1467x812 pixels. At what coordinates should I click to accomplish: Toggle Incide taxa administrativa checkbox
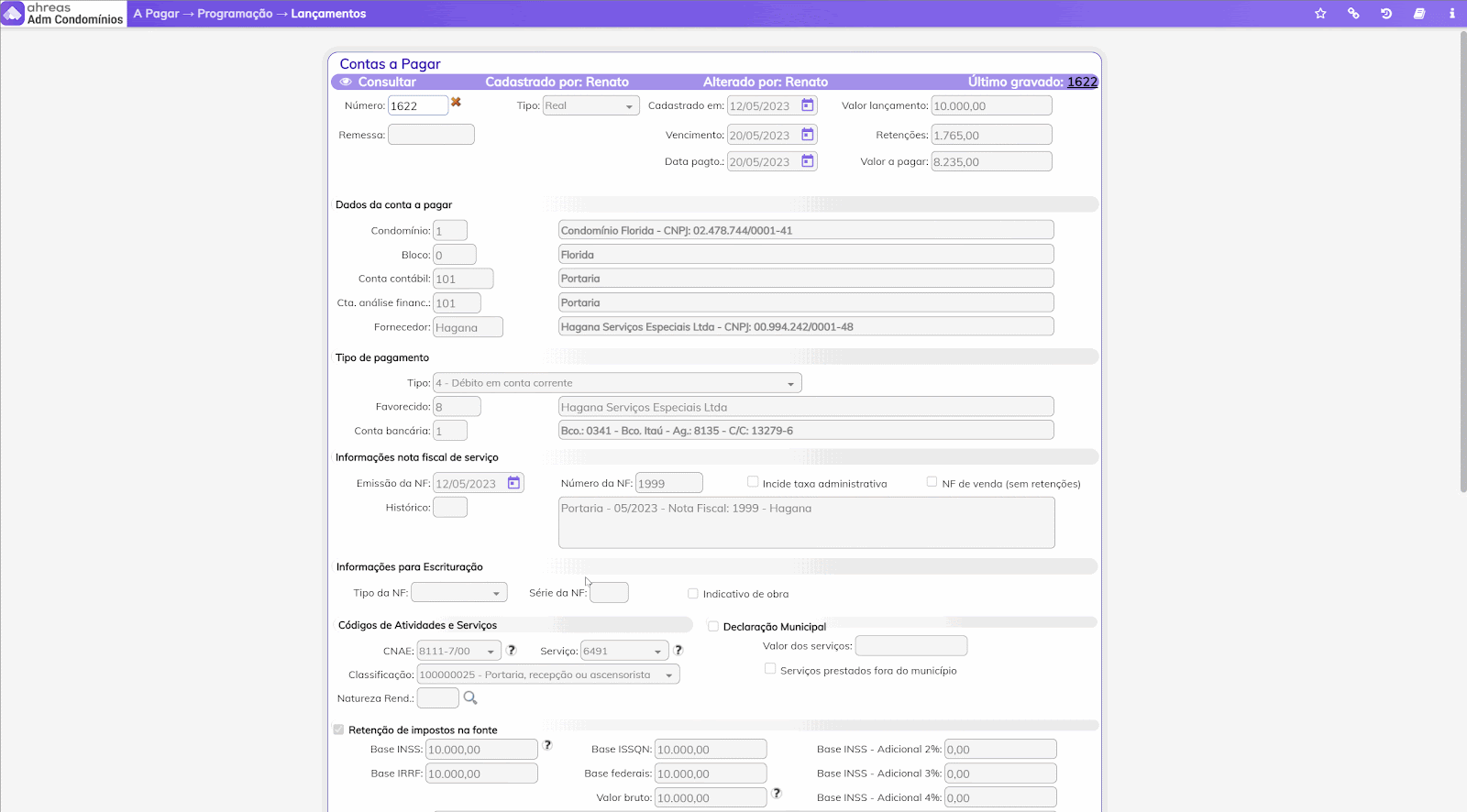pos(753,481)
